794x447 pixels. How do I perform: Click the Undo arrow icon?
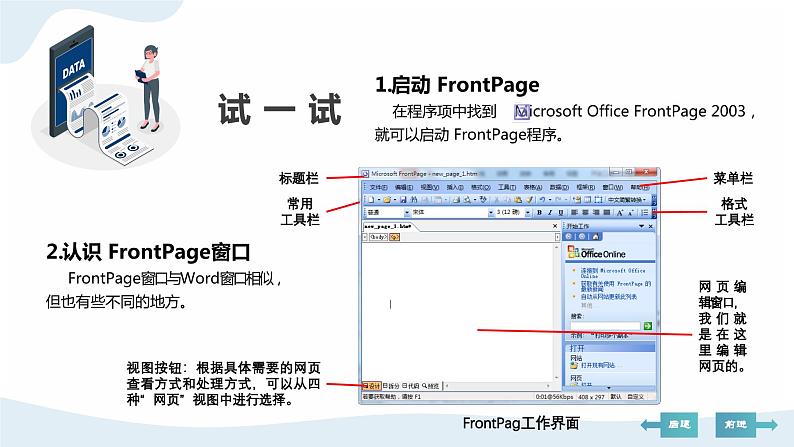pos(544,200)
